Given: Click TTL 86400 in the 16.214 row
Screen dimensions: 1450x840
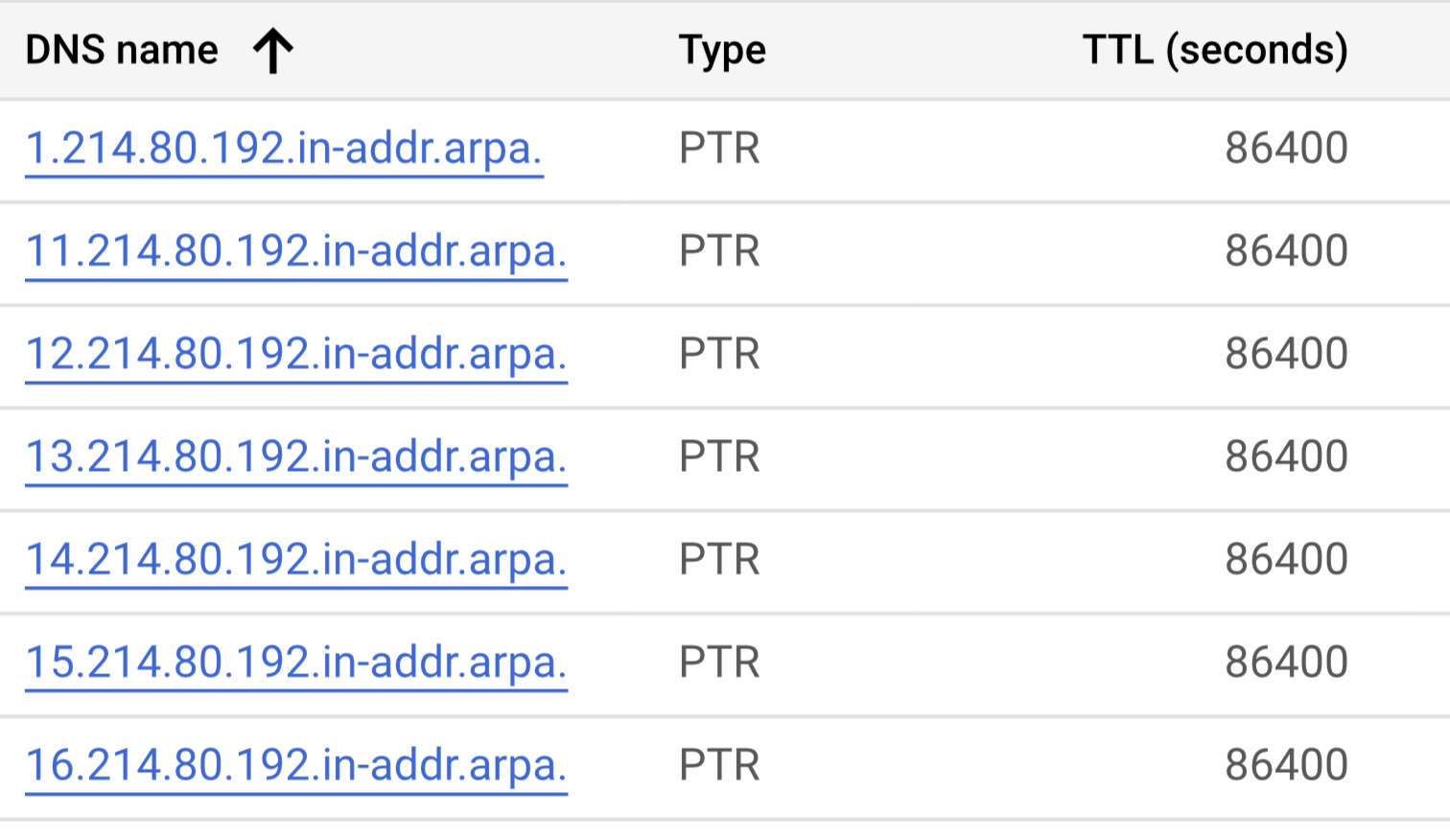Looking at the screenshot, I should [x=1286, y=765].
